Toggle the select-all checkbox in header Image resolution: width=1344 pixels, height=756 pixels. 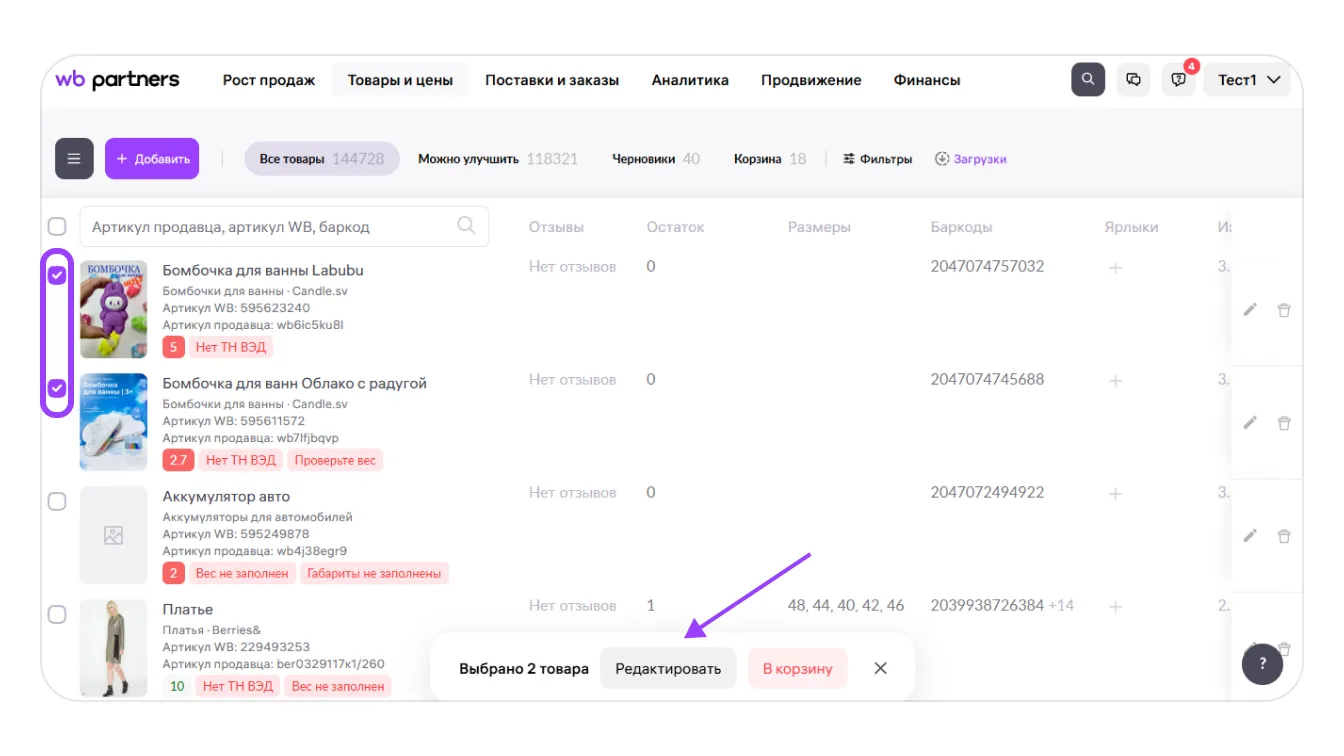point(57,226)
